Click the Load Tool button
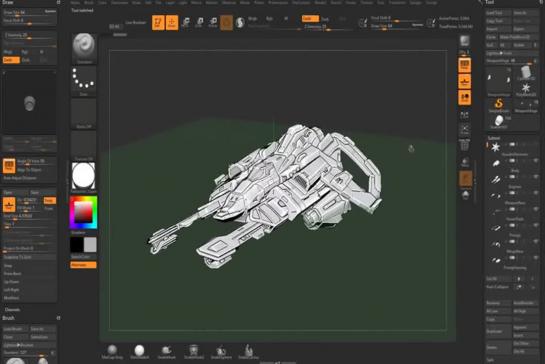 (499, 13)
